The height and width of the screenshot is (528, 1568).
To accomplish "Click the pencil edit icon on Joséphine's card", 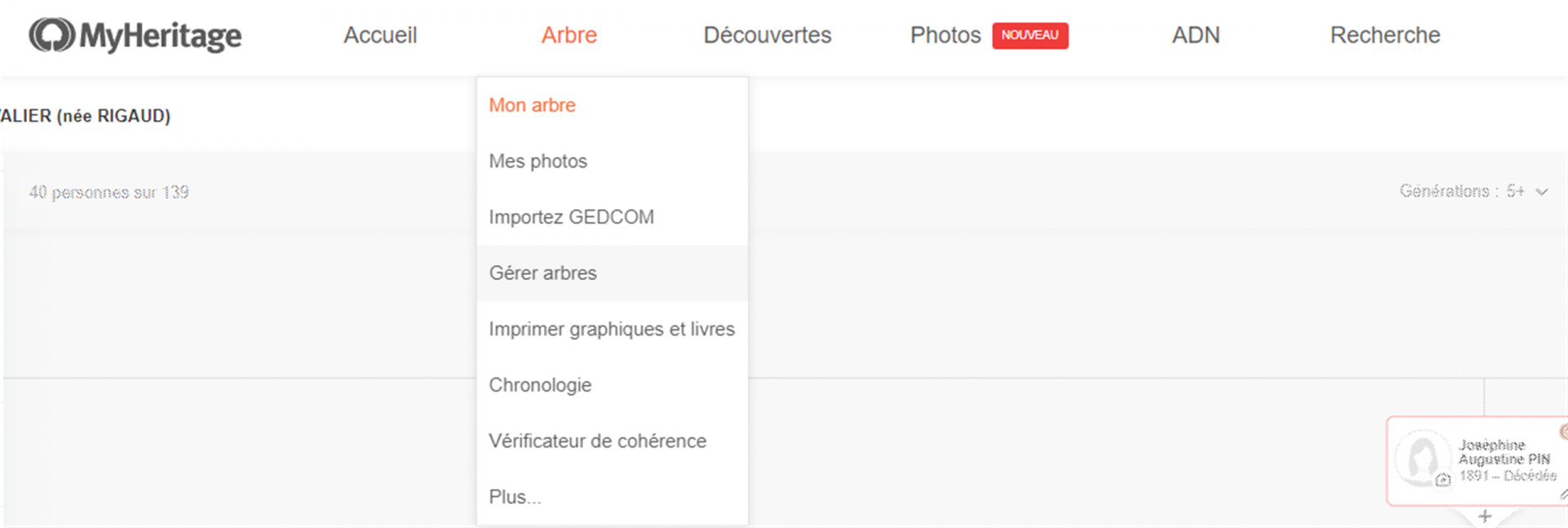I will tap(1562, 495).
